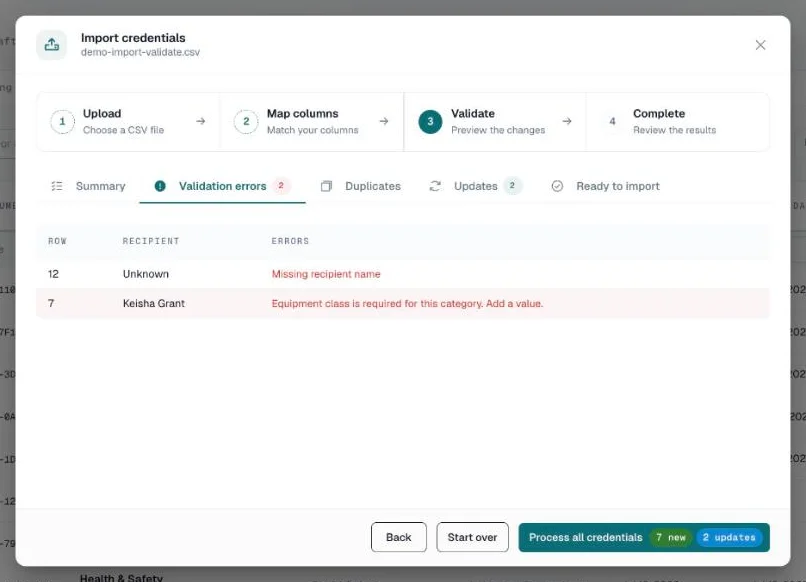Viewport: 806px width, 582px height.
Task: Click the Validation errors alert icon
Action: point(160,186)
